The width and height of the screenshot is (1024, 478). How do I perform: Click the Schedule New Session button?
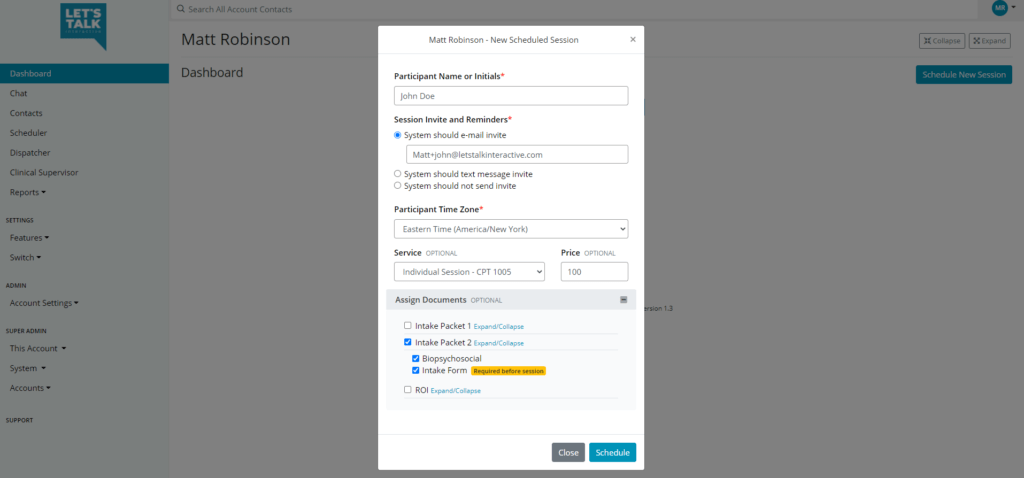(x=964, y=74)
